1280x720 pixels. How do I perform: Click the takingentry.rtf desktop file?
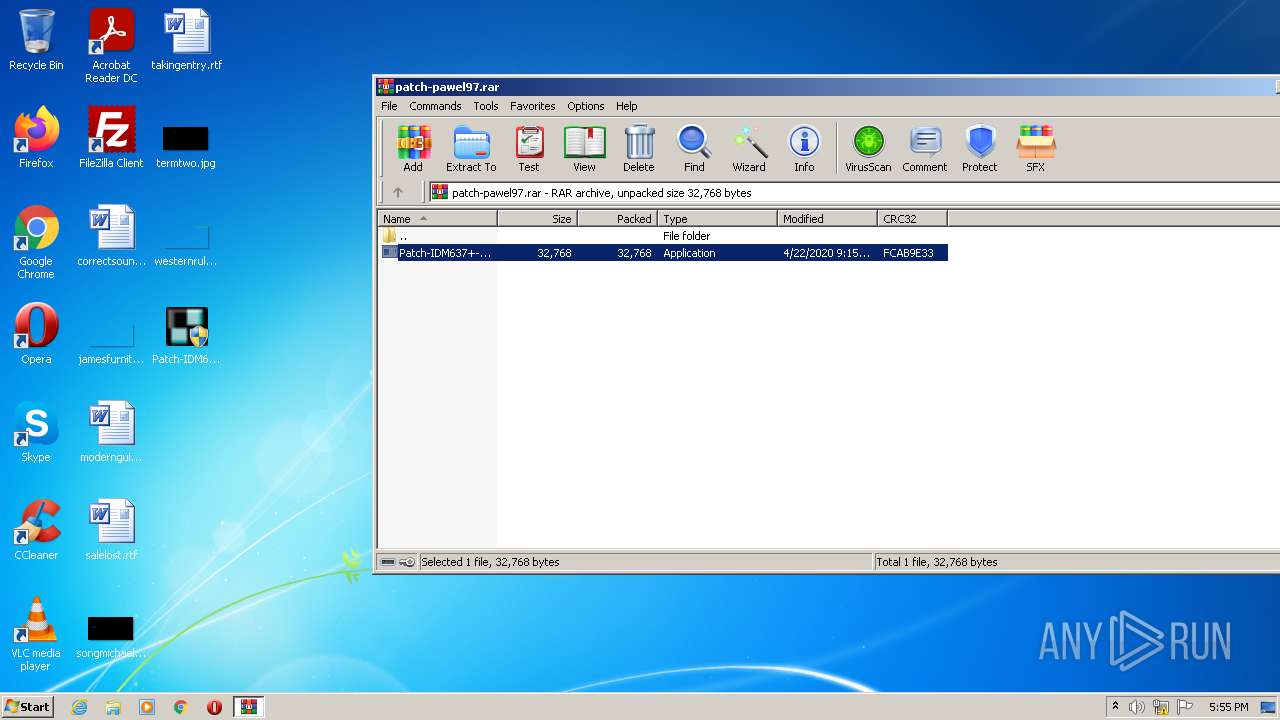187,40
